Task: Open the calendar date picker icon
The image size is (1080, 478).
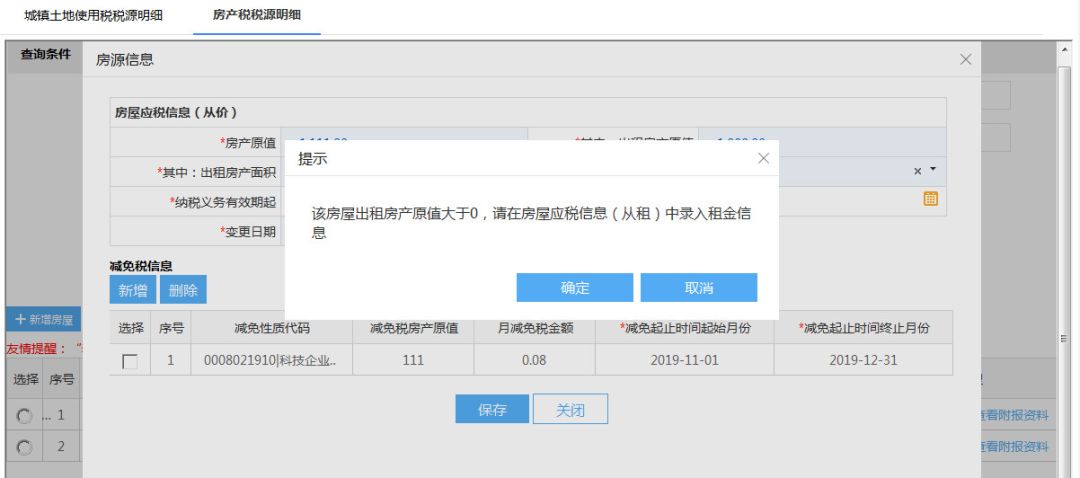Action: click(x=931, y=198)
